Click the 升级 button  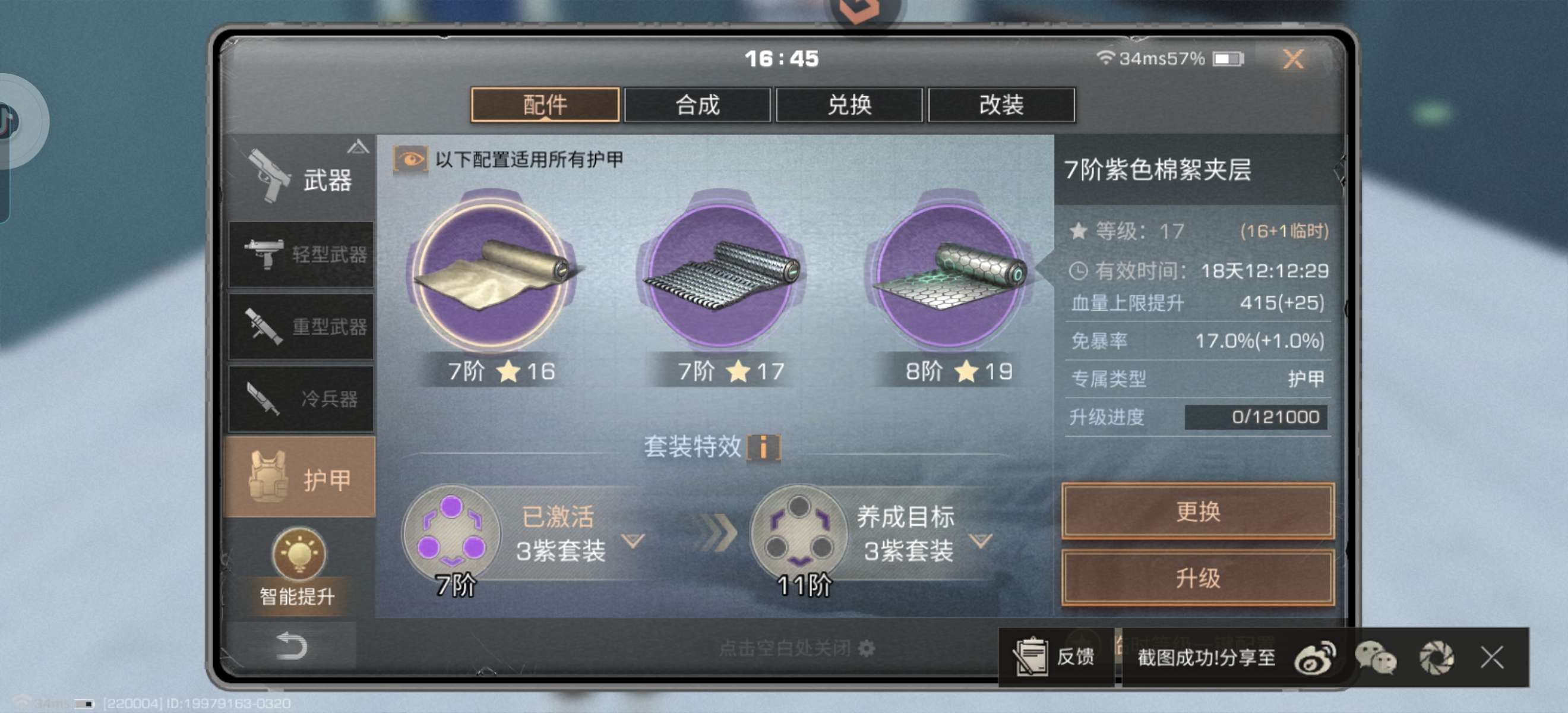click(1198, 577)
